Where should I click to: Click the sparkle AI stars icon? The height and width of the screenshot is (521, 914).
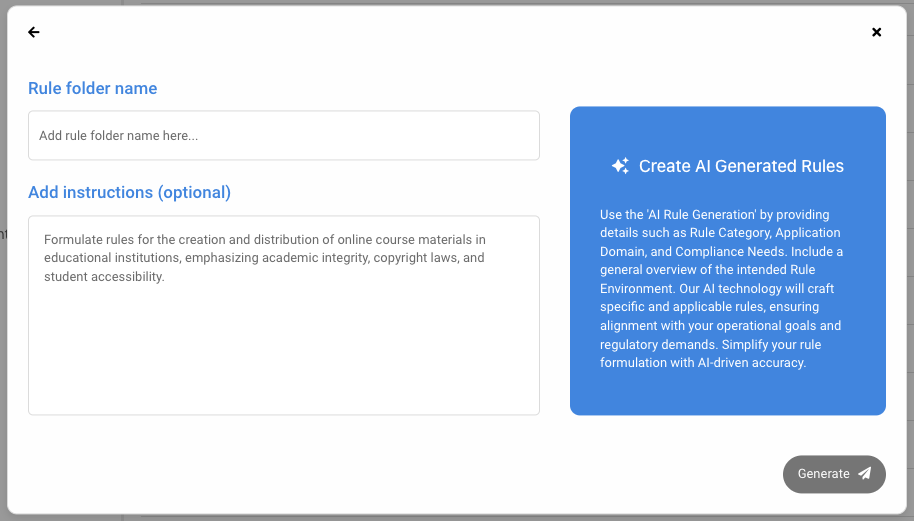(620, 166)
